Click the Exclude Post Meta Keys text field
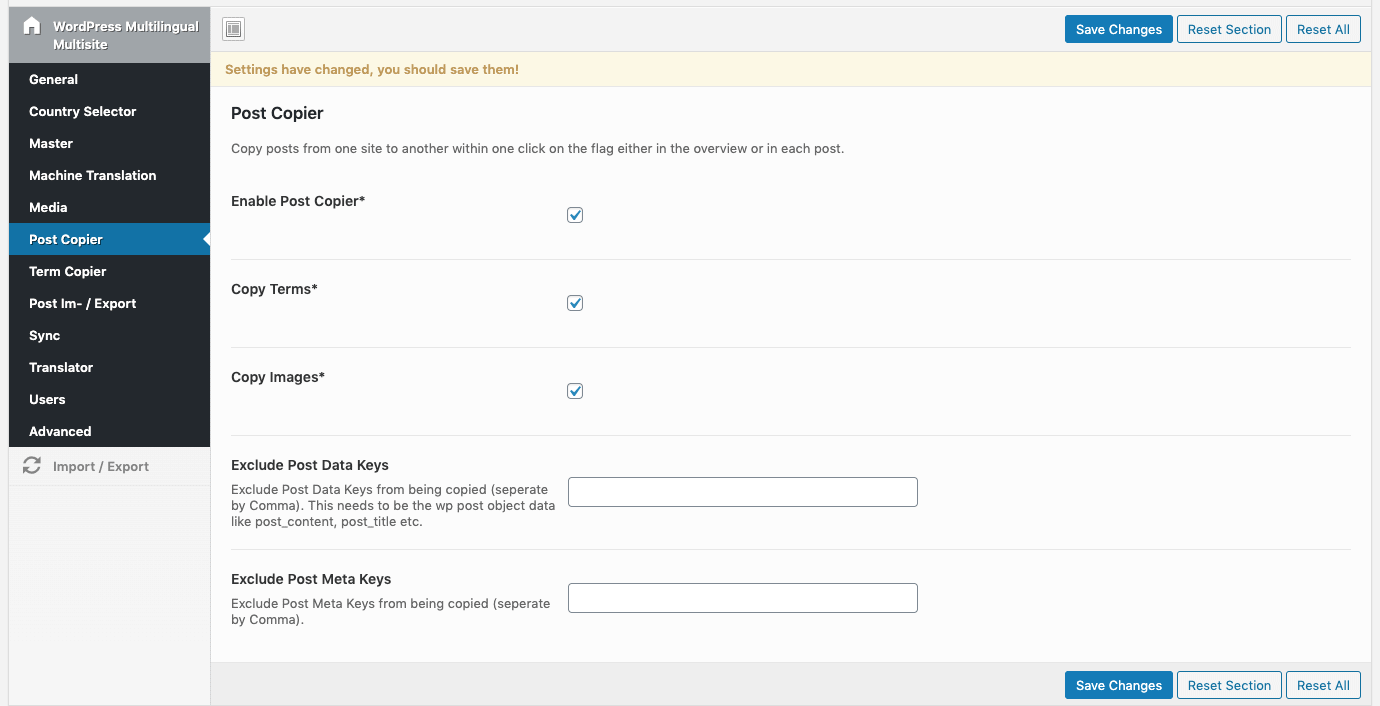Viewport: 1380px width, 706px height. point(742,598)
